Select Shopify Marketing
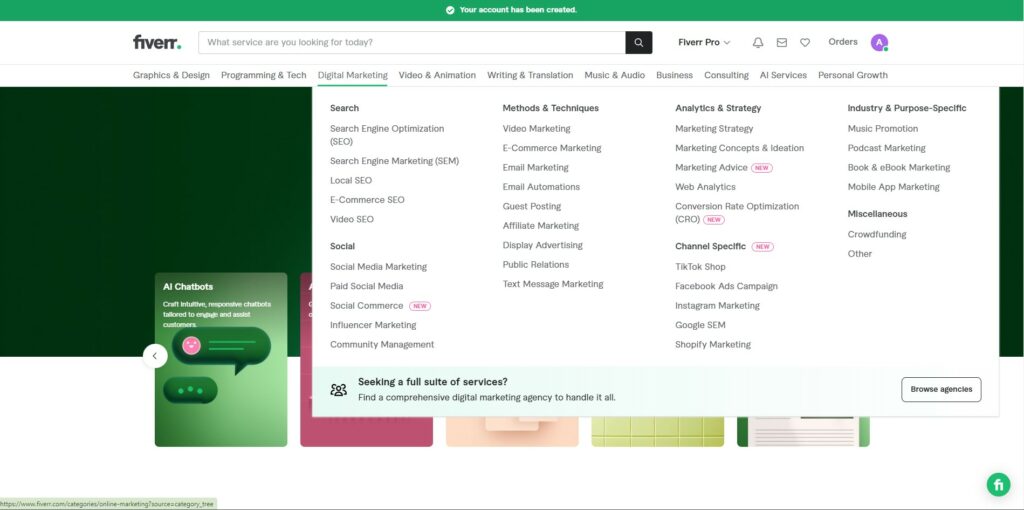Image resolution: width=1024 pixels, height=510 pixels. coord(712,345)
